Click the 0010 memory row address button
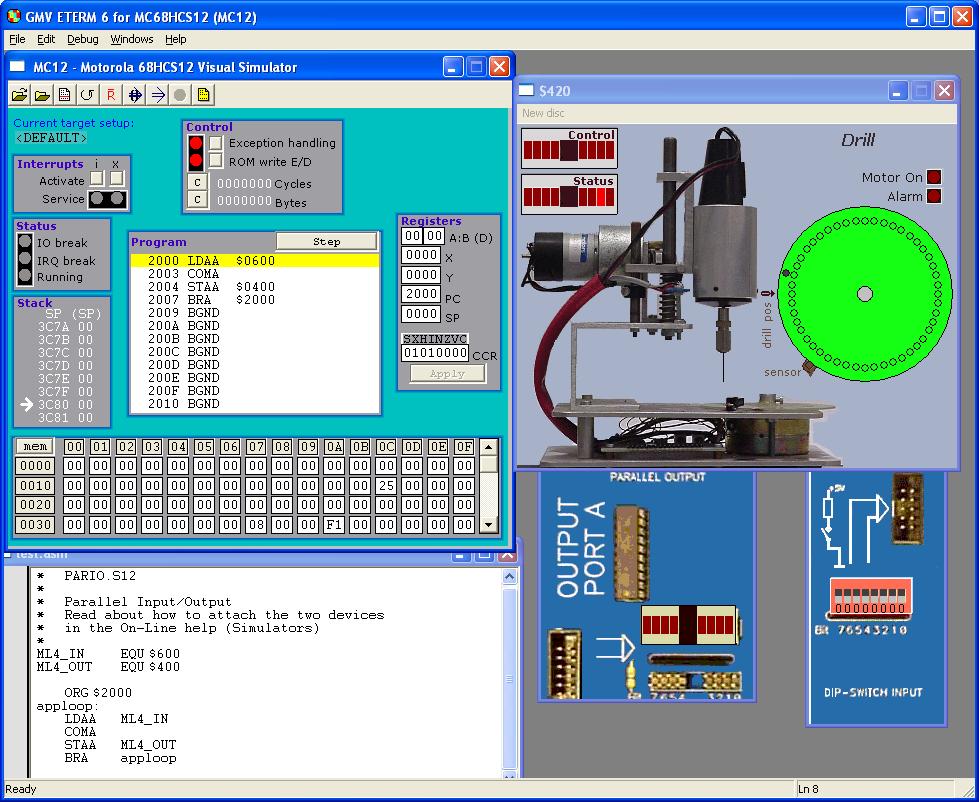Viewport: 979px width, 802px height. tap(35, 486)
